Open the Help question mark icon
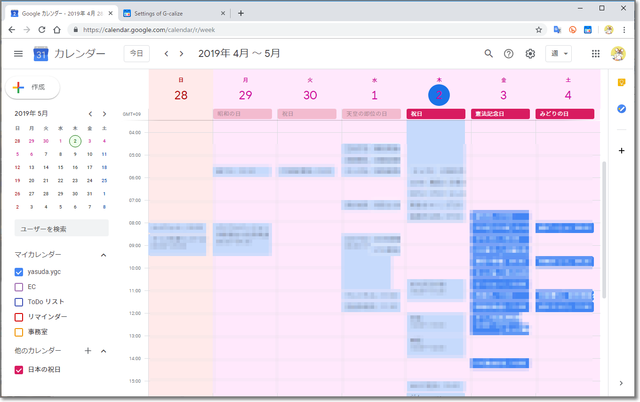 tap(509, 53)
